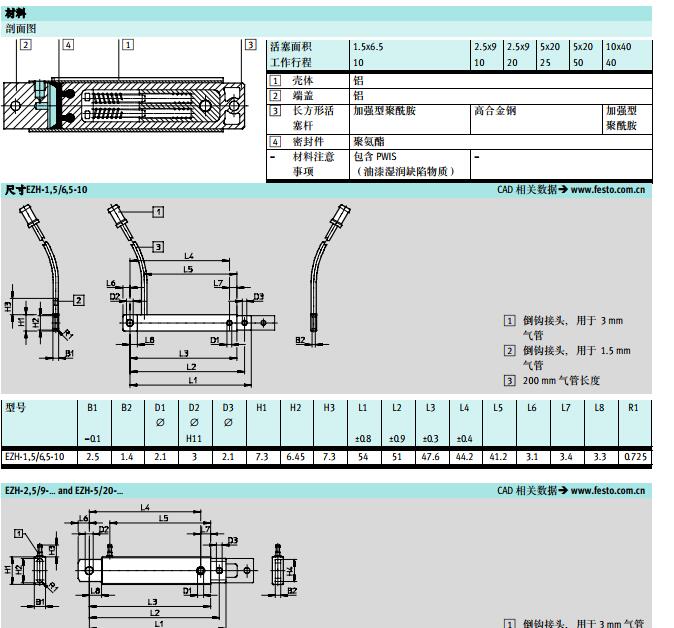Image resolution: width=674 pixels, height=628 pixels.
Task: Click legend marker 1 for 3 mm barbed fitting
Action: point(509,321)
